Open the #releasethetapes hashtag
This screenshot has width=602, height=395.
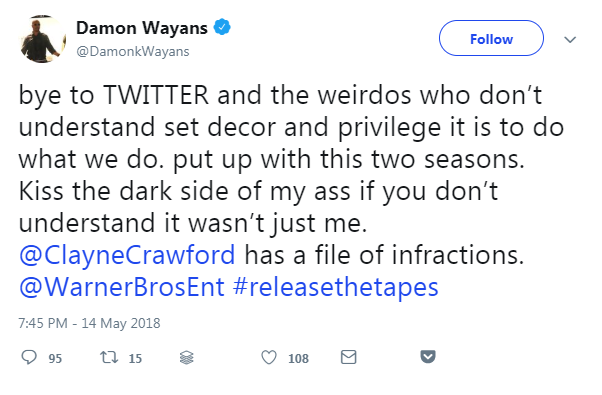pos(336,288)
